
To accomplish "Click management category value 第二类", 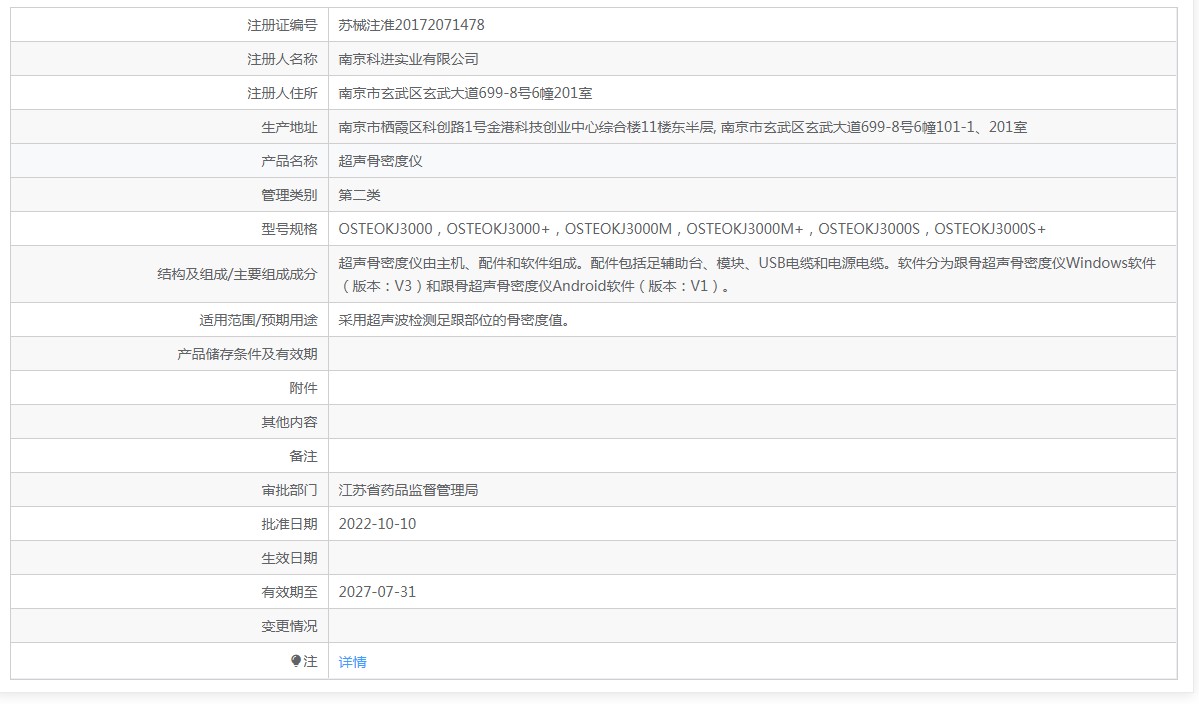I will pos(359,195).
